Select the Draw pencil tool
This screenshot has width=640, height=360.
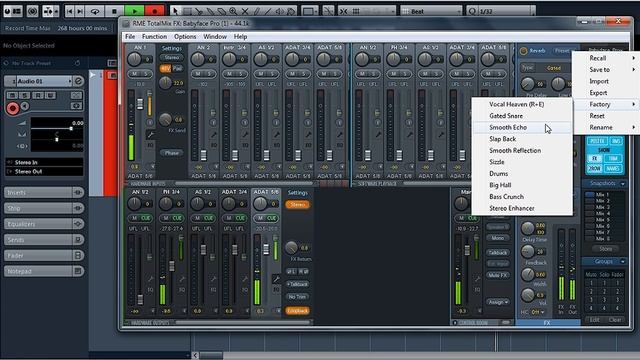[257, 11]
